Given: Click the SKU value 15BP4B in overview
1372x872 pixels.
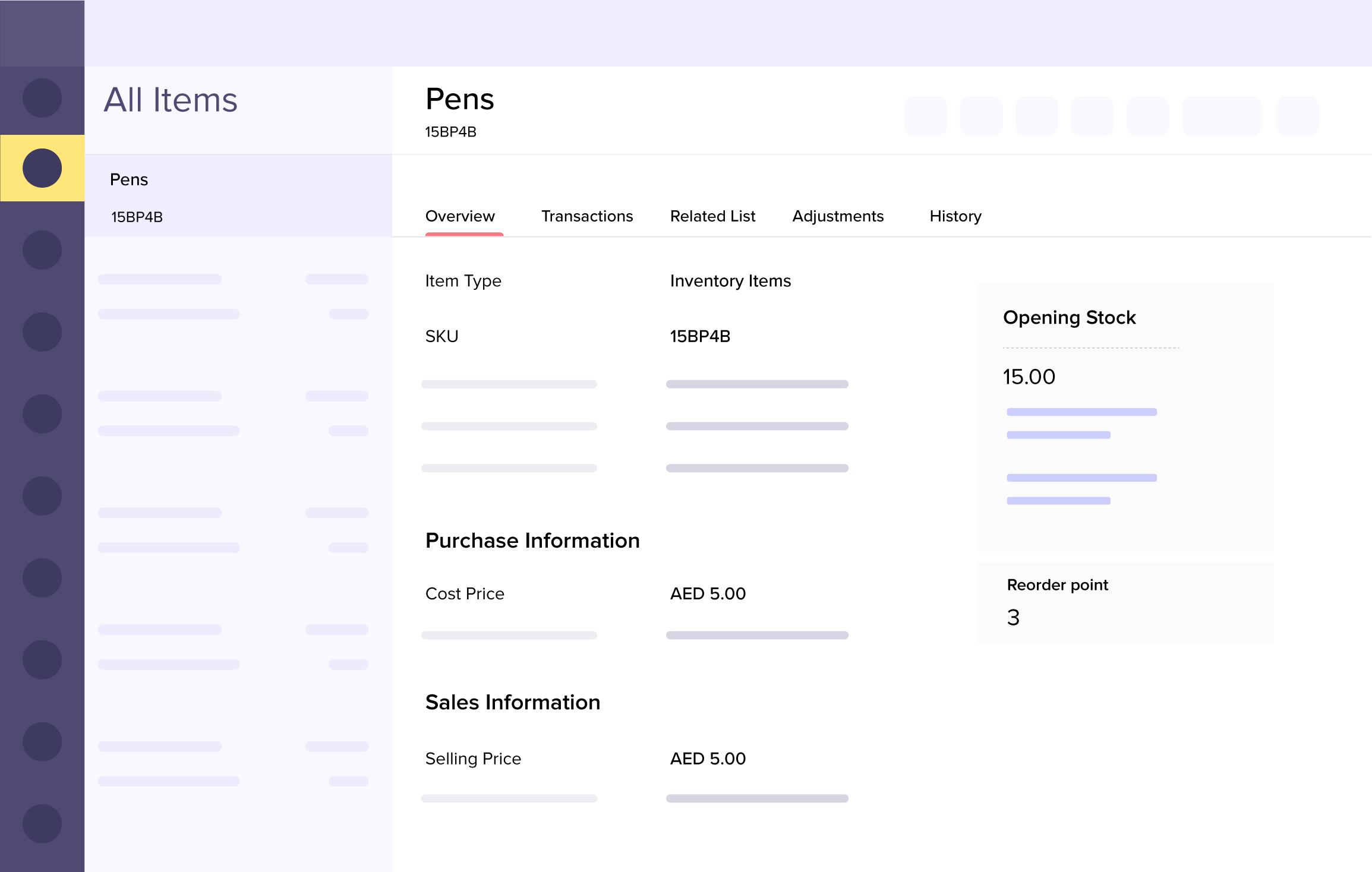Looking at the screenshot, I should point(700,336).
